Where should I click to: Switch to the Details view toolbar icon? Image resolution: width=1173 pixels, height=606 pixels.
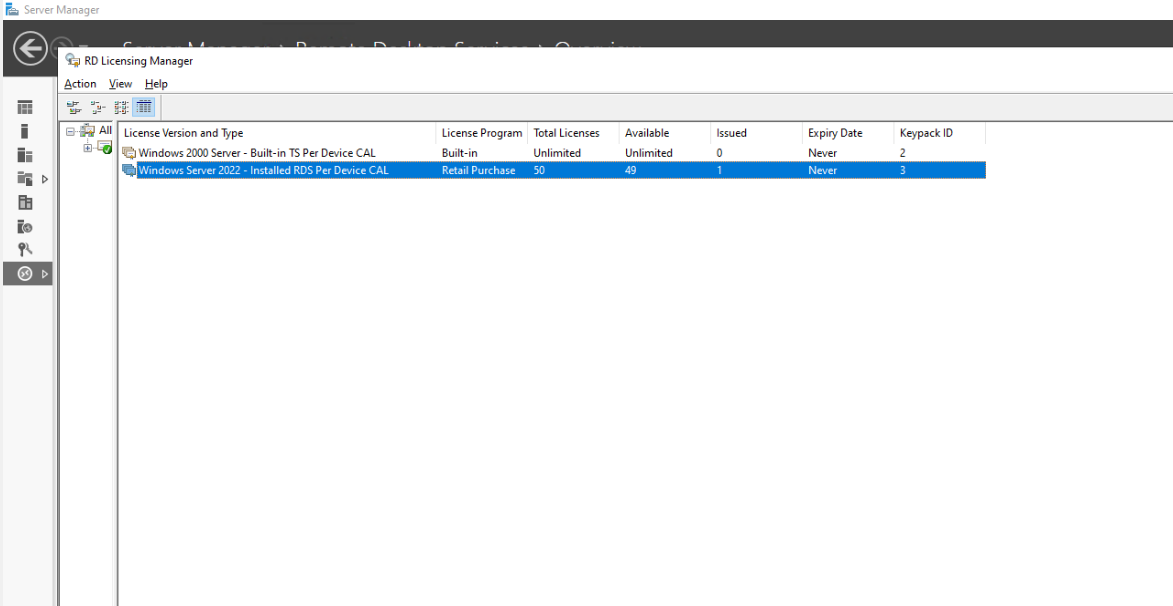(x=144, y=107)
